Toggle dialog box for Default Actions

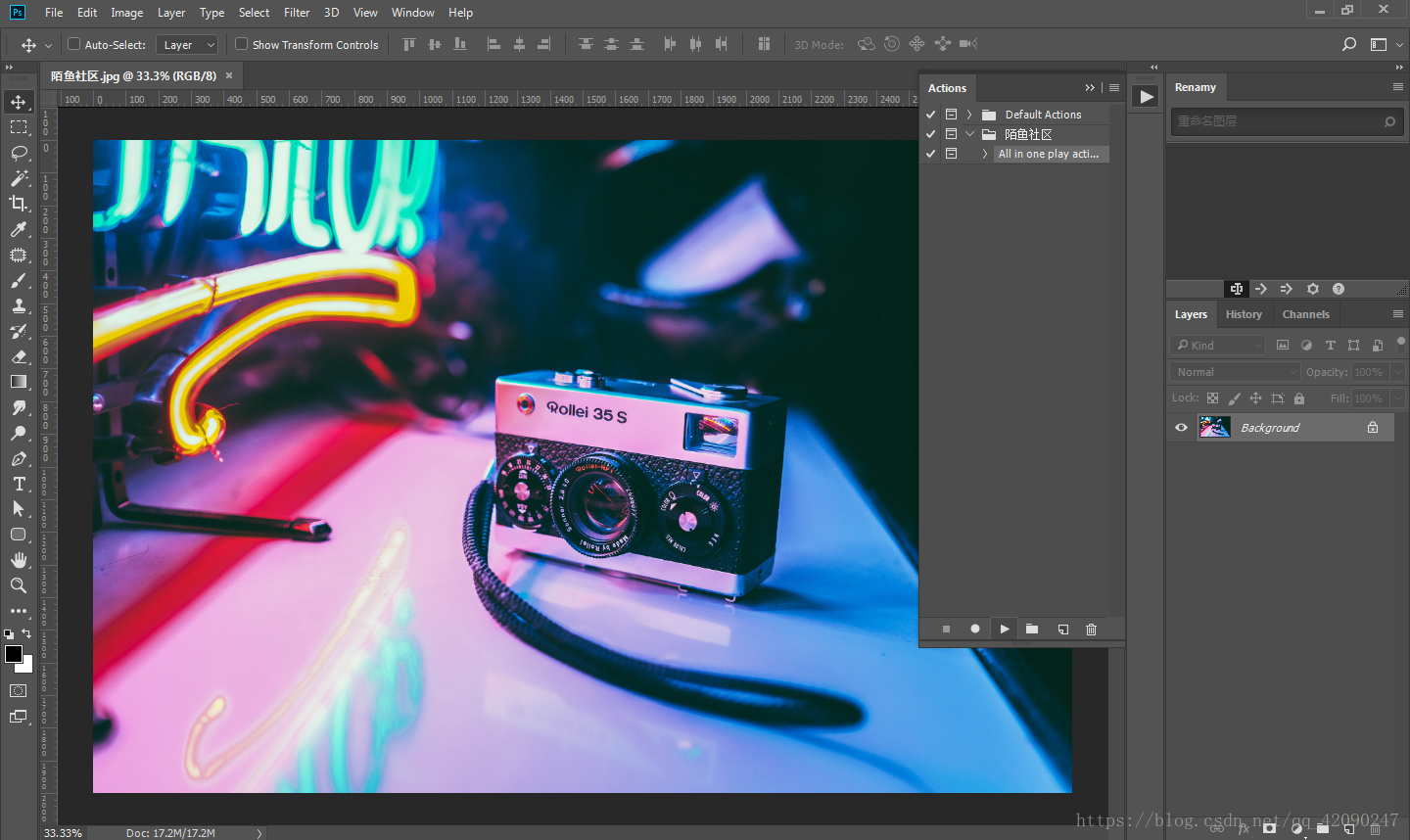click(951, 115)
